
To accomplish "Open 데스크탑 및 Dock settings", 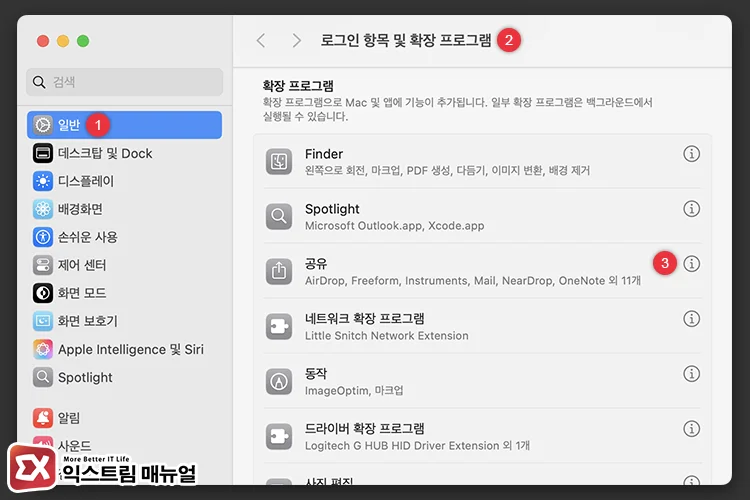I will pos(124,153).
